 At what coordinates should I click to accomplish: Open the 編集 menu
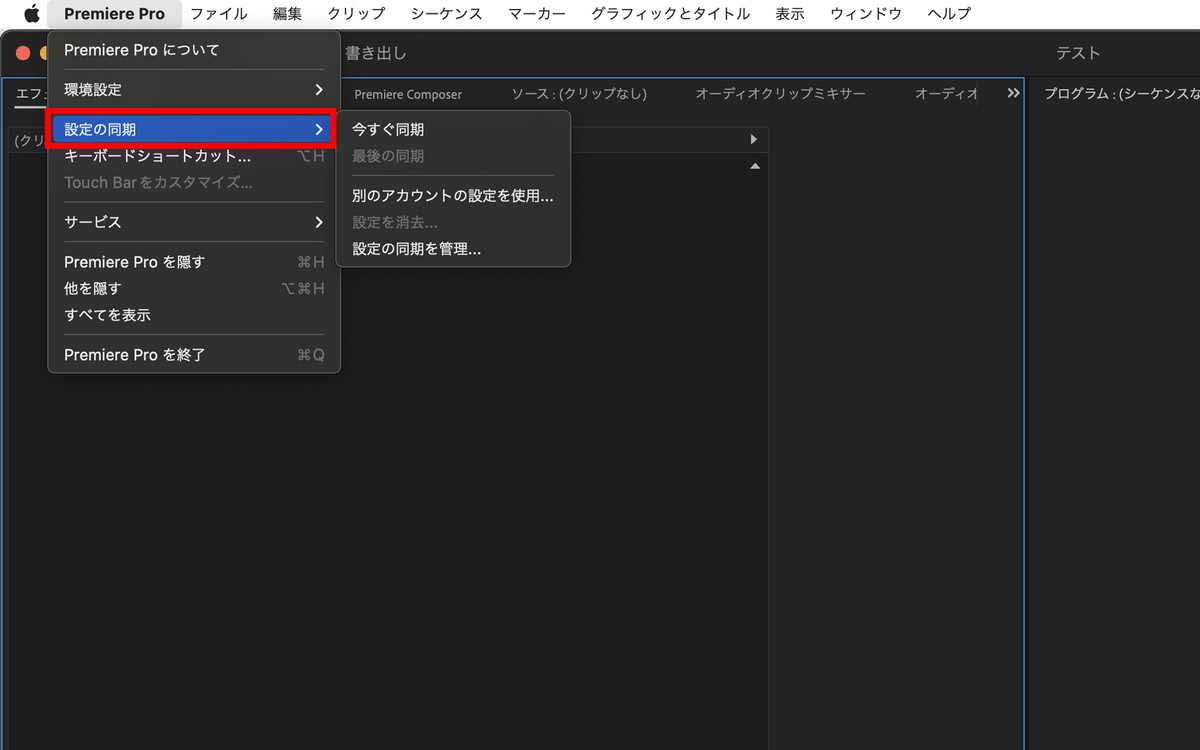tap(287, 14)
